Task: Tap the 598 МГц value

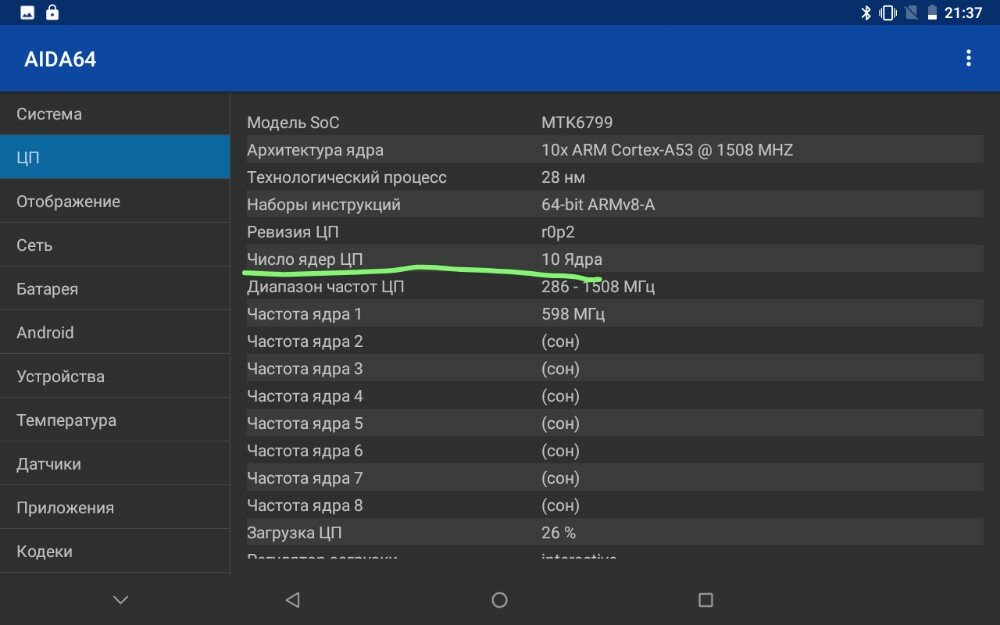Action: 573,314
